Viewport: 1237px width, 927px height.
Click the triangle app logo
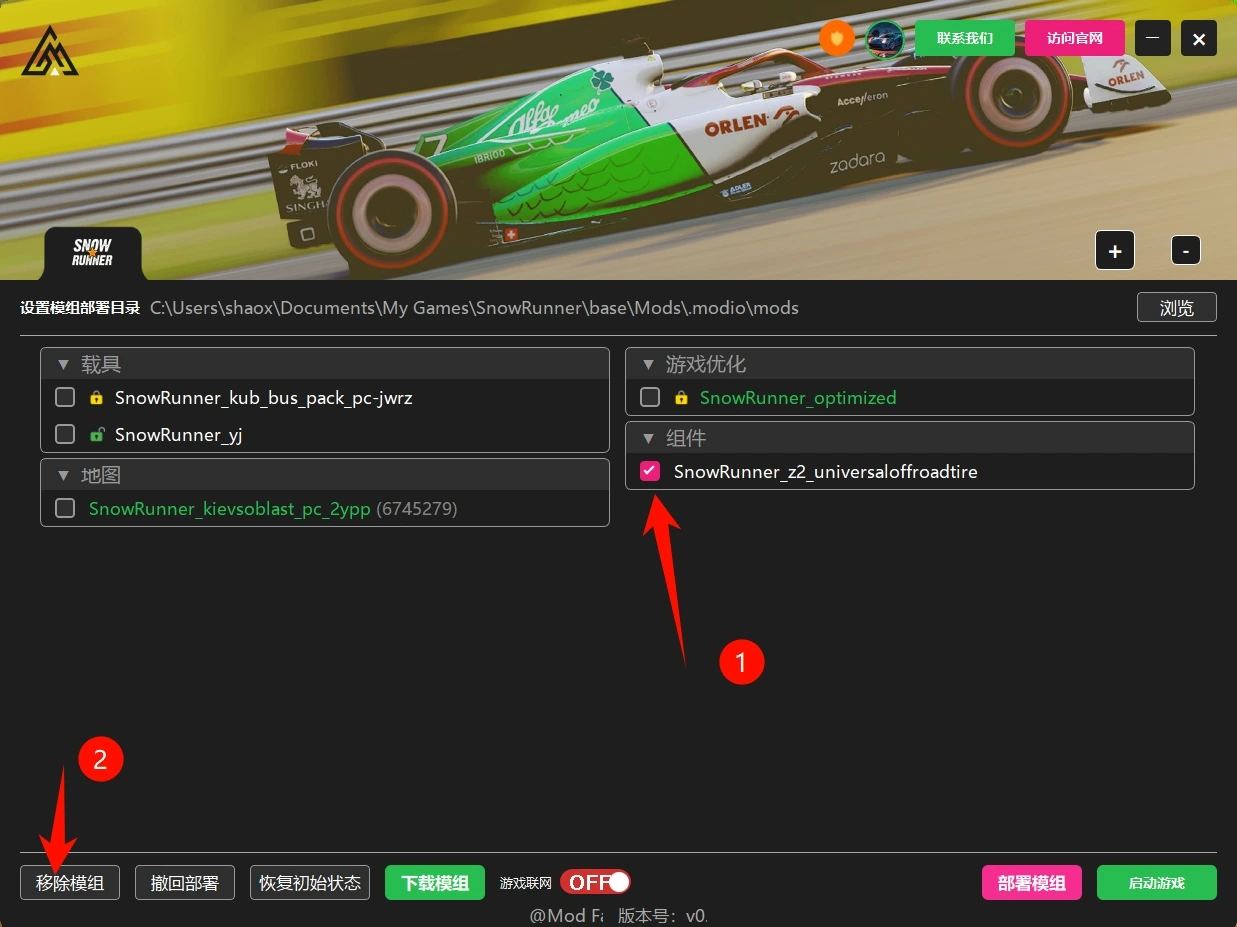tap(50, 52)
